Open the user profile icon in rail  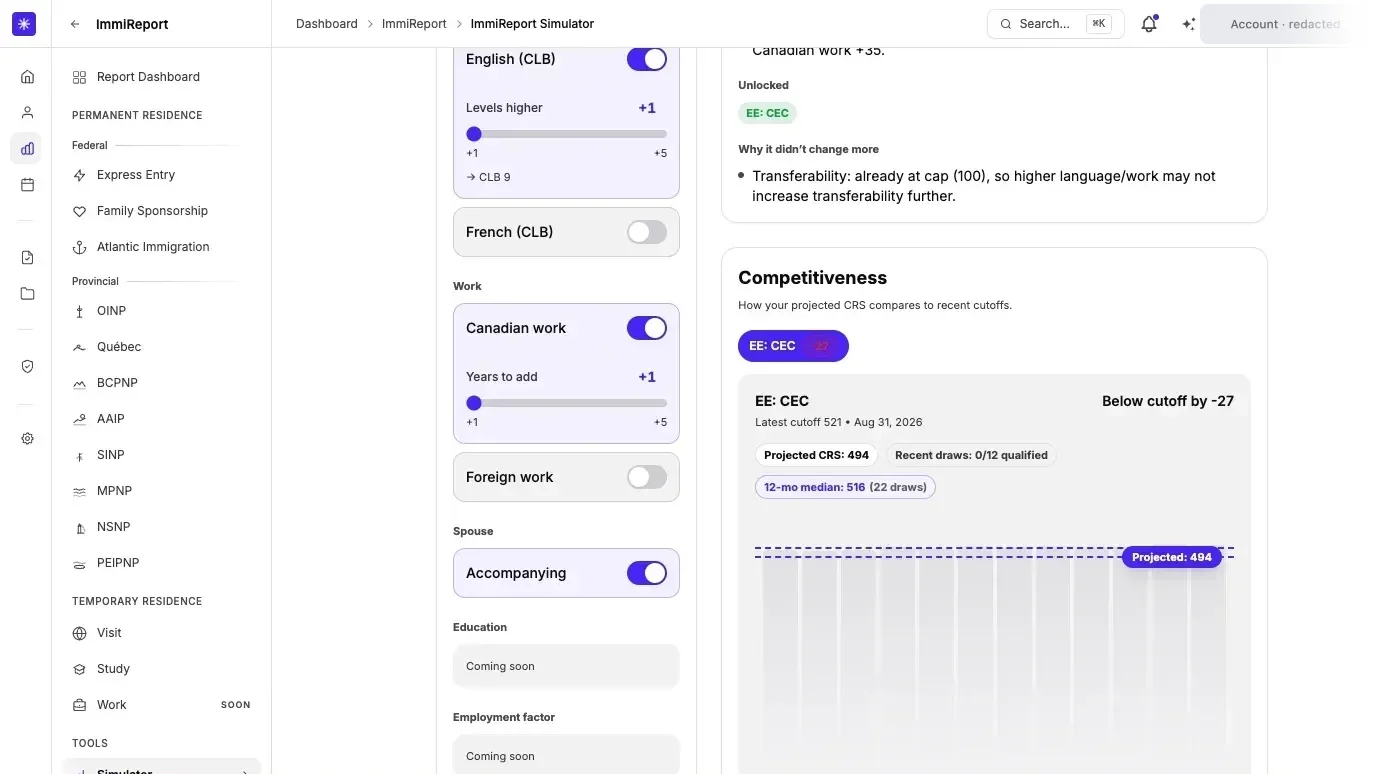(x=27, y=113)
